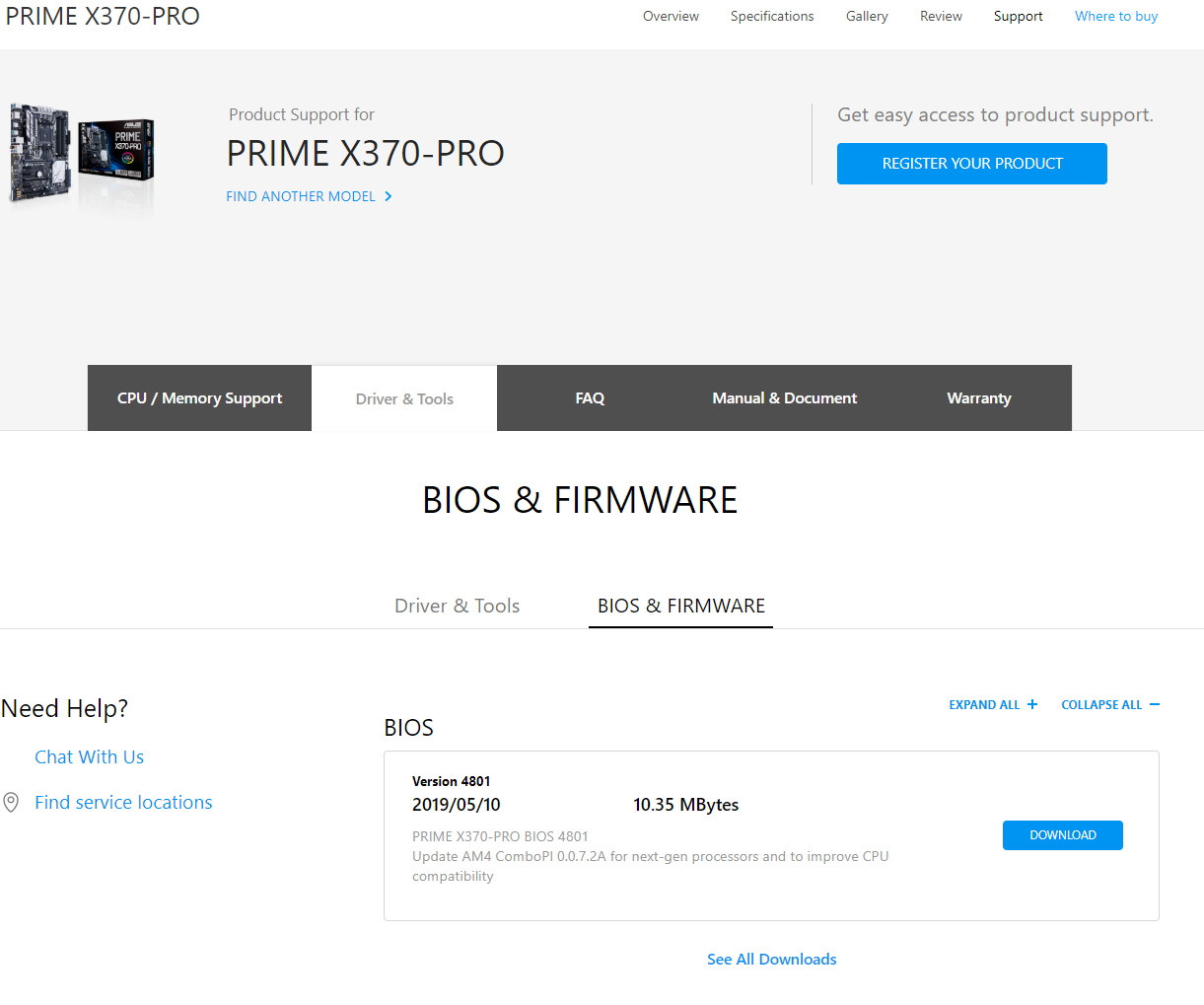Screen dimensions: 1204x1005
Task: Click the 2019/05/10 release date
Action: (456, 805)
